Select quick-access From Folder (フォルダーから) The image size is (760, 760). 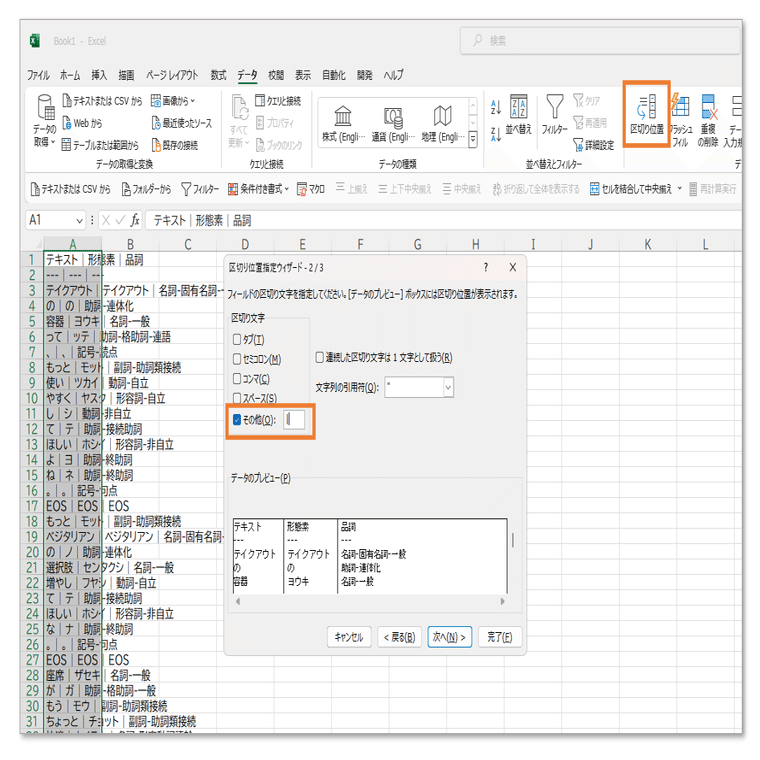146,189
